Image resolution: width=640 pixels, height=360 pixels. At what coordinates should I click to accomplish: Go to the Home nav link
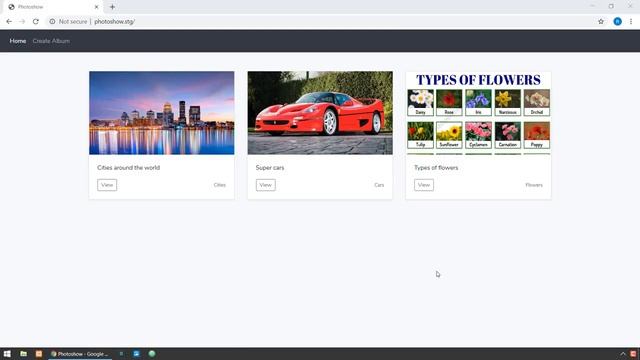18,41
